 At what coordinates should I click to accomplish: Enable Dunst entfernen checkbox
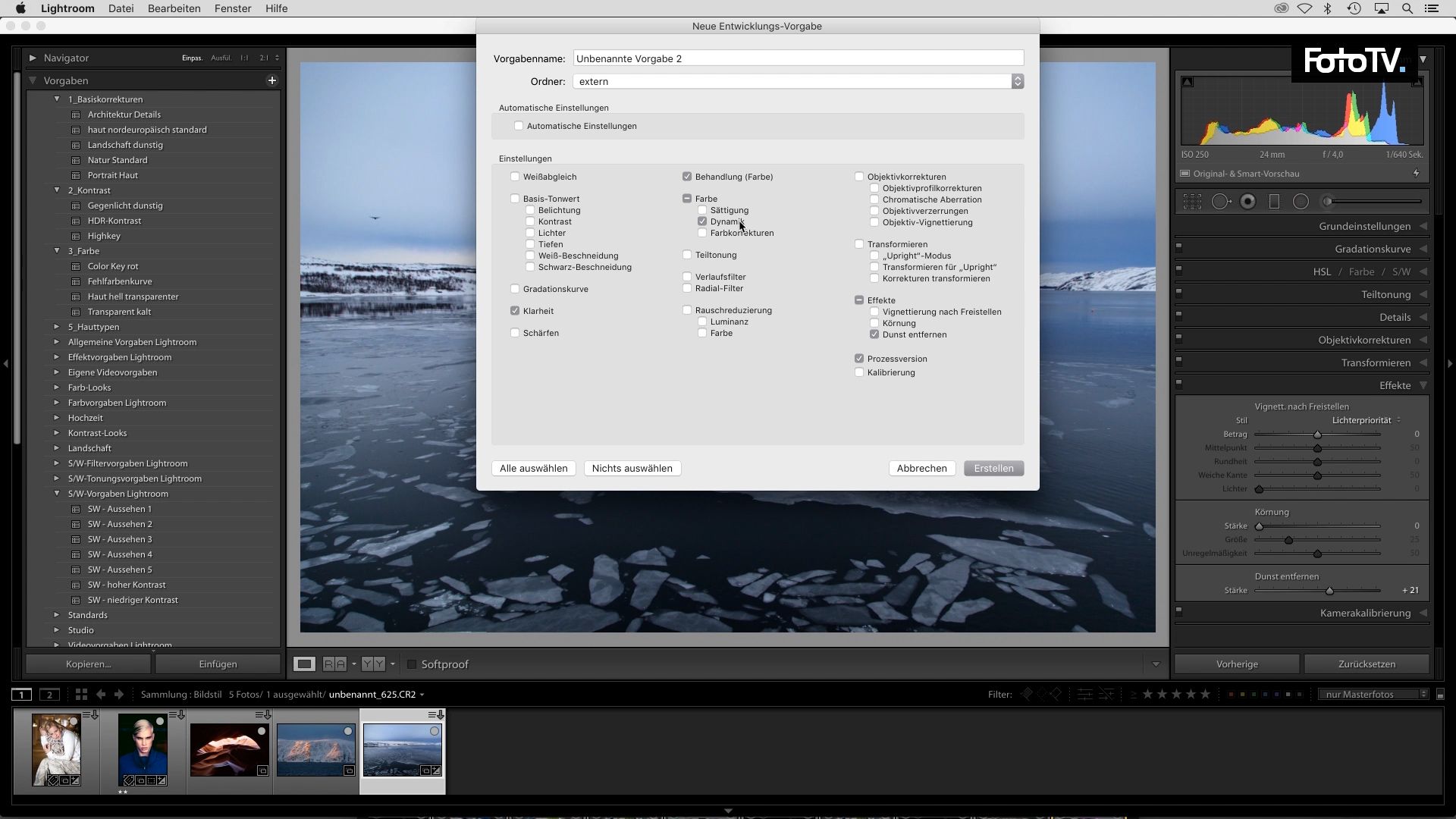click(874, 333)
